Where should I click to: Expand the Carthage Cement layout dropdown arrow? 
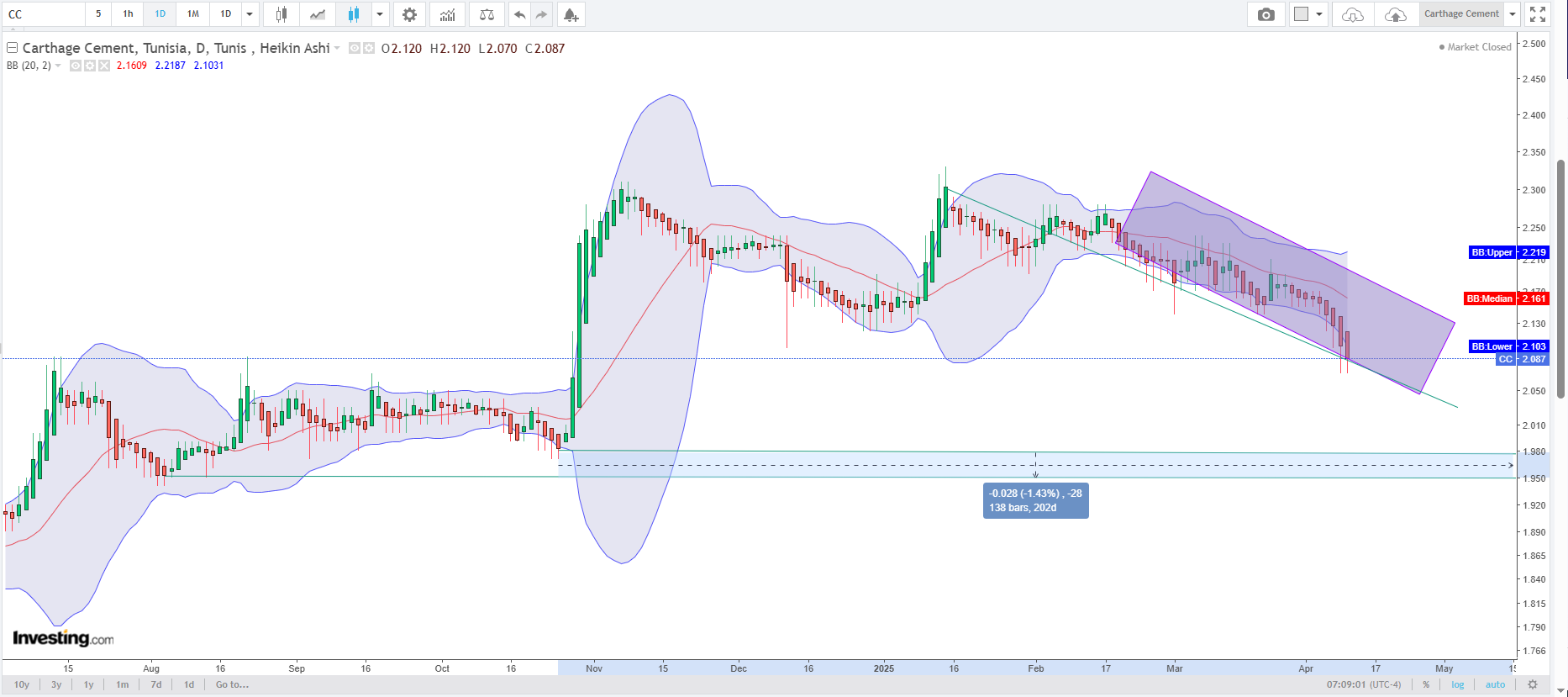pyautogui.click(x=1513, y=14)
